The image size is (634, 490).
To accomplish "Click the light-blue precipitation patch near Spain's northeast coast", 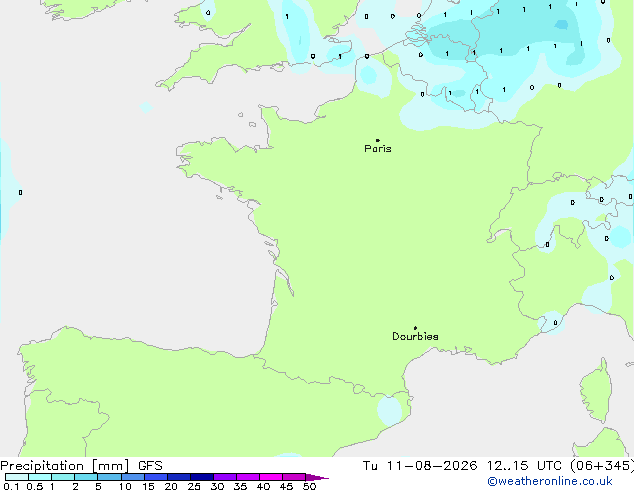I will [x=390, y=410].
